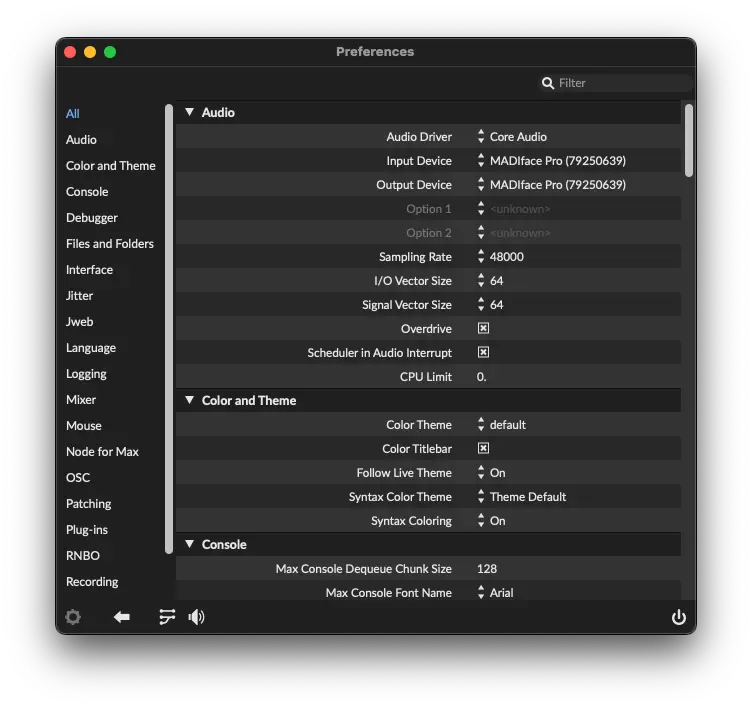Select Jitter in the category sidebar
752x708 pixels.
point(80,296)
